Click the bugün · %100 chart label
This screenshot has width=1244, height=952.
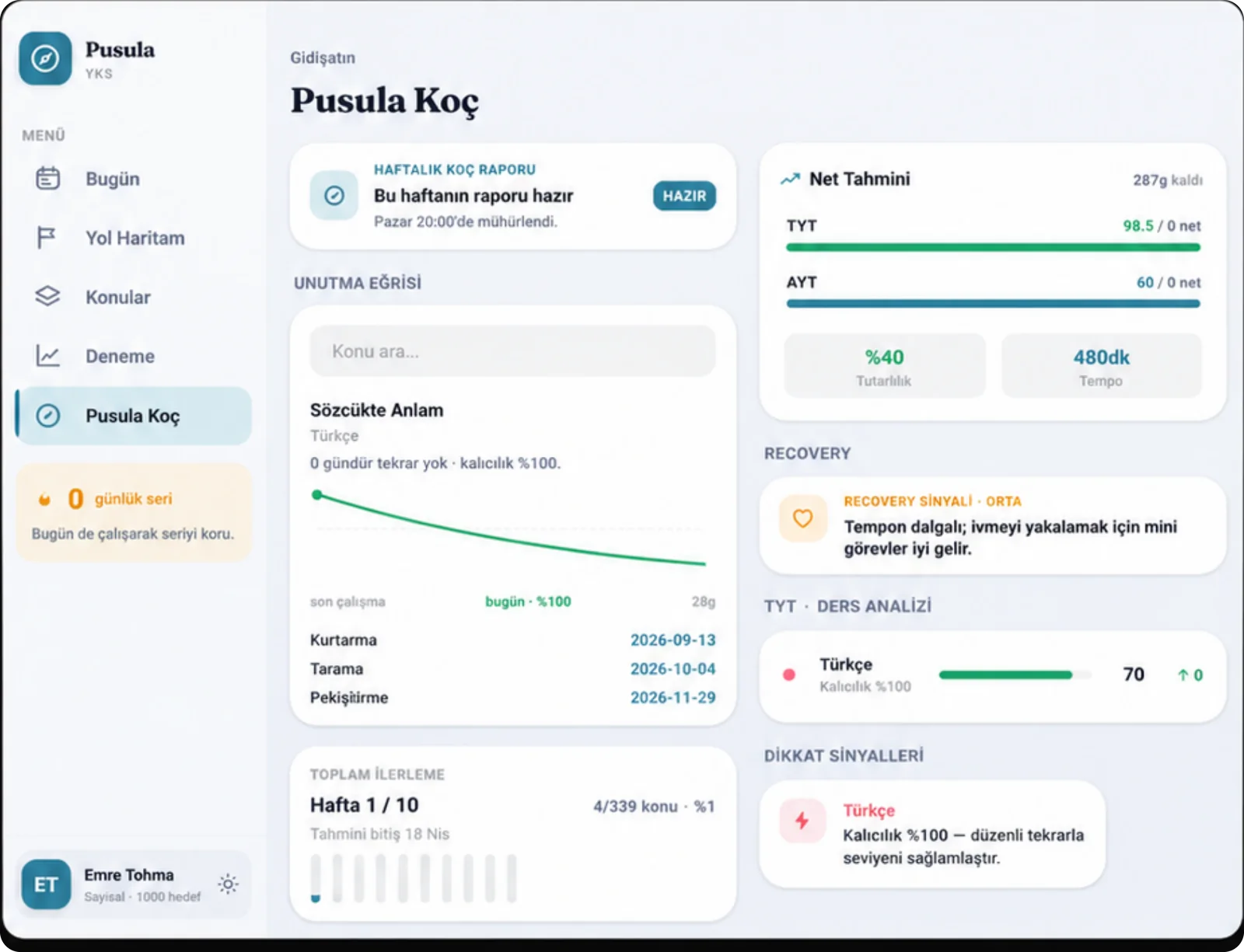pos(528,602)
